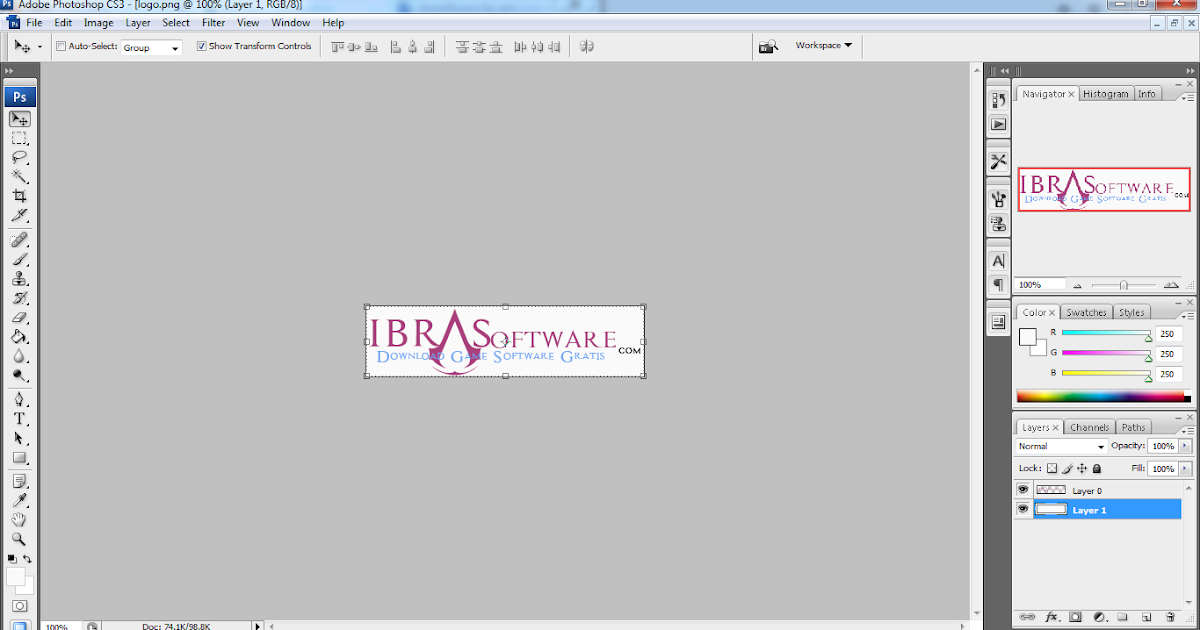Viewport: 1200px width, 630px height.
Task: Toggle Lock all padlock icon
Action: click(x=1097, y=468)
